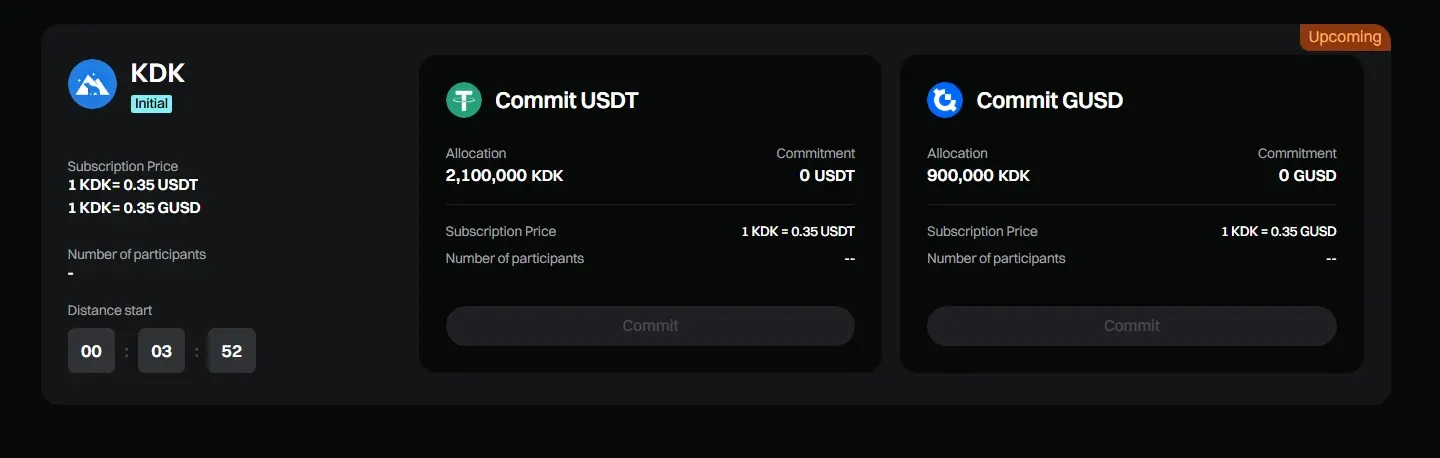Click the USDT Tether coin icon
Viewport: 1440px width, 458px height.
464,100
